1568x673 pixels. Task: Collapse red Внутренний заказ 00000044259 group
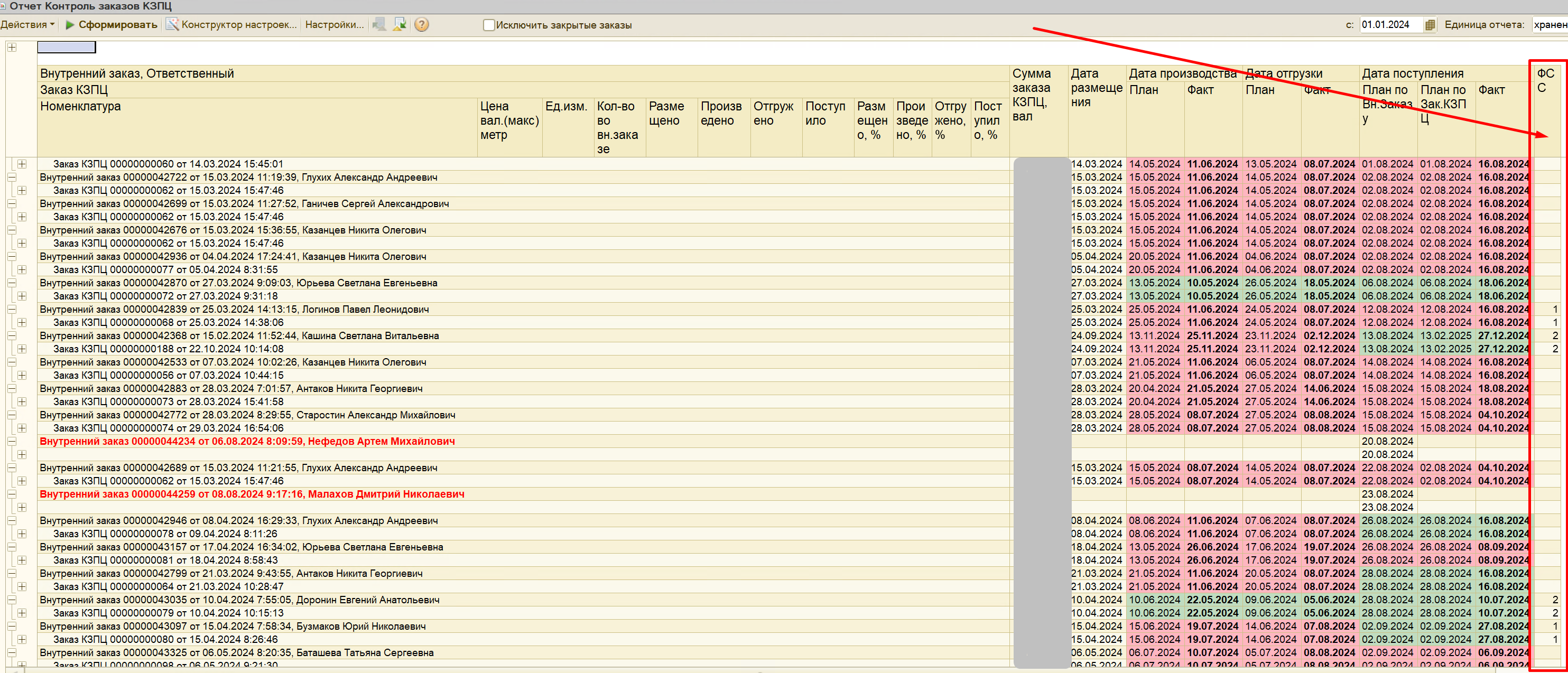click(12, 494)
